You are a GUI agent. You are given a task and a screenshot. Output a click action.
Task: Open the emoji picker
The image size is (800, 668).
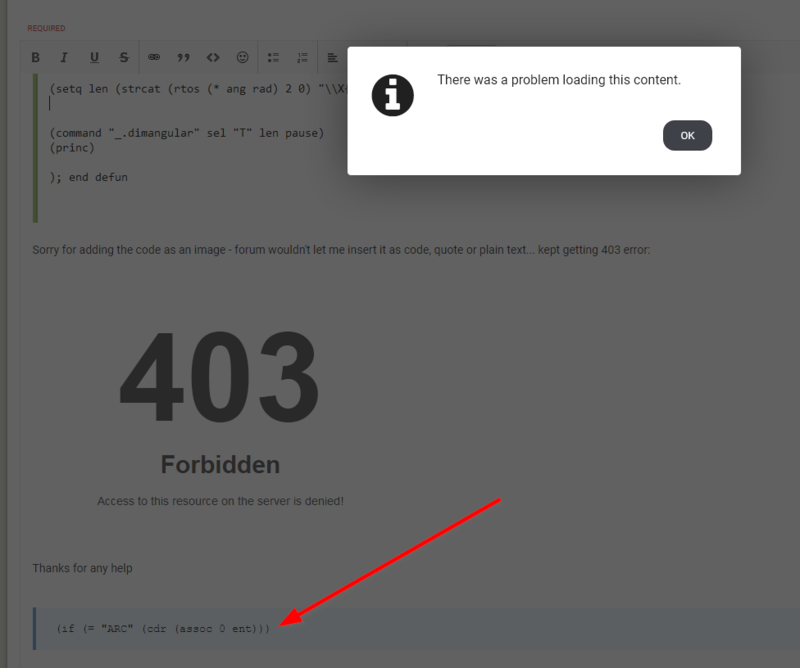click(242, 58)
